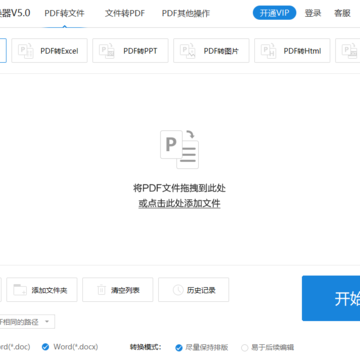This screenshot has height=360, width=360.
Task: Select the 尽量保持排版 conversion mode
Action: coord(202,347)
